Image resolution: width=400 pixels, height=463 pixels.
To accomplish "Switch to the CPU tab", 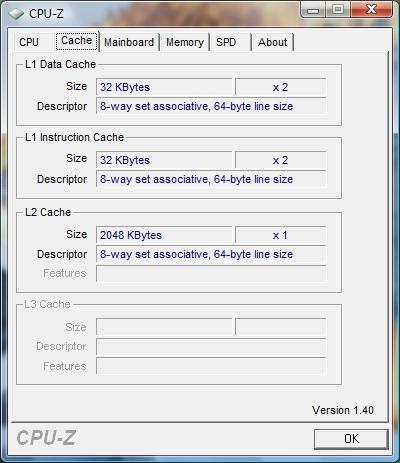I will (29, 42).
